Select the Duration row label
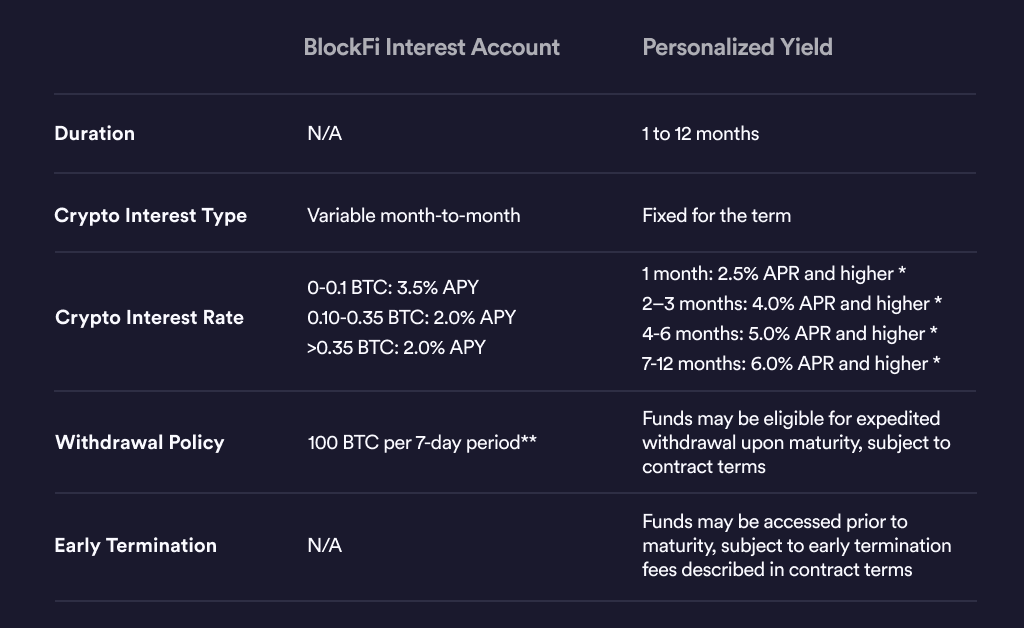This screenshot has width=1024, height=628. [94, 133]
